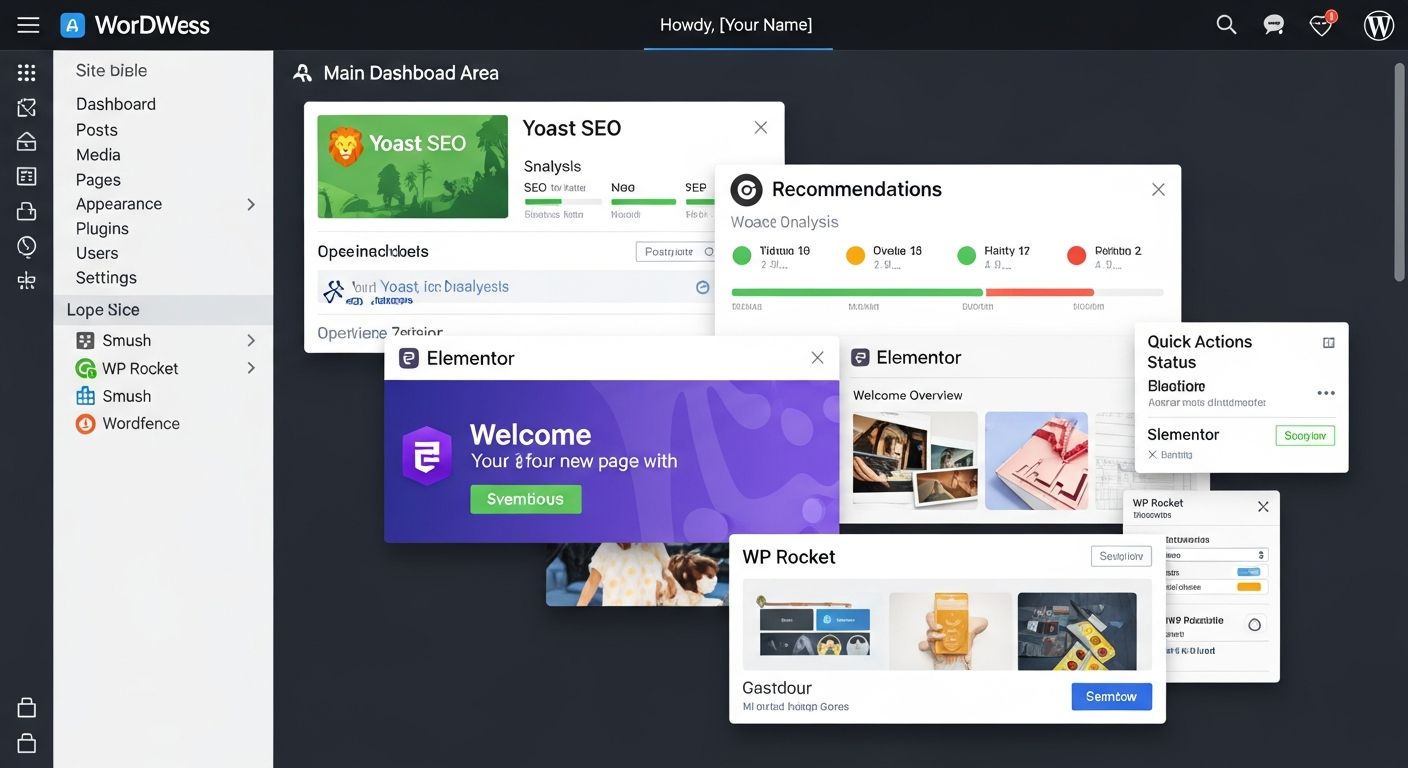Click the blue button in WP Rocket card
1408x768 pixels.
click(1111, 697)
